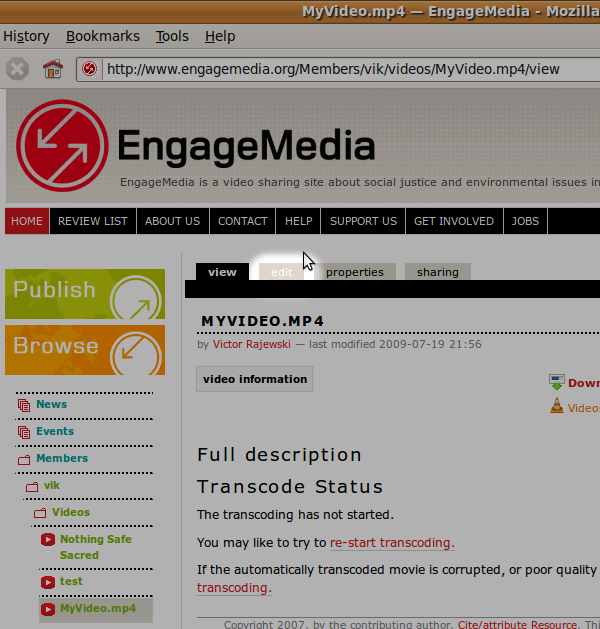Click the Video link beside the VLC cone
Viewport: 600px width, 629px height.
tap(584, 408)
